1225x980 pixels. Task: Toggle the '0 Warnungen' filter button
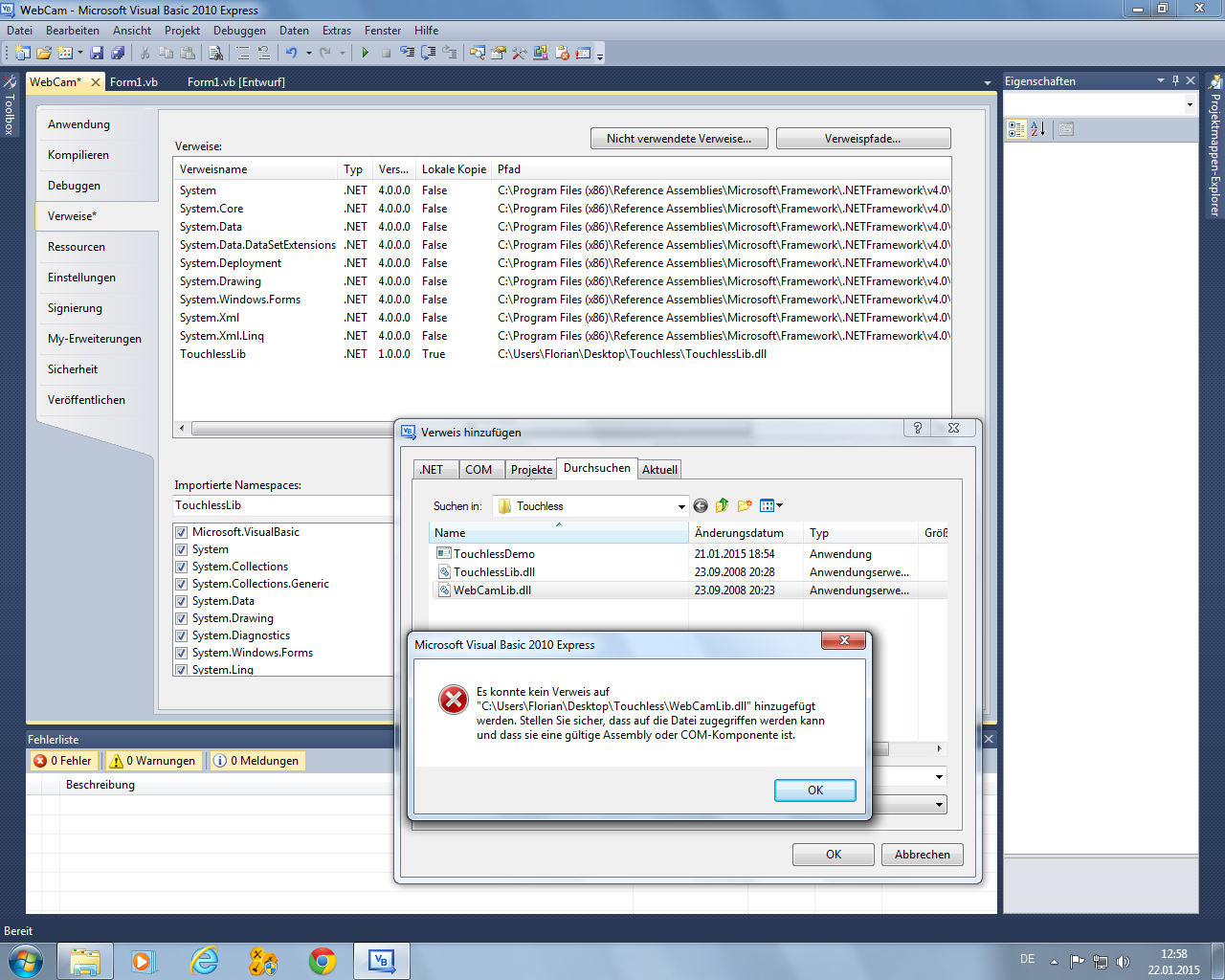click(154, 761)
